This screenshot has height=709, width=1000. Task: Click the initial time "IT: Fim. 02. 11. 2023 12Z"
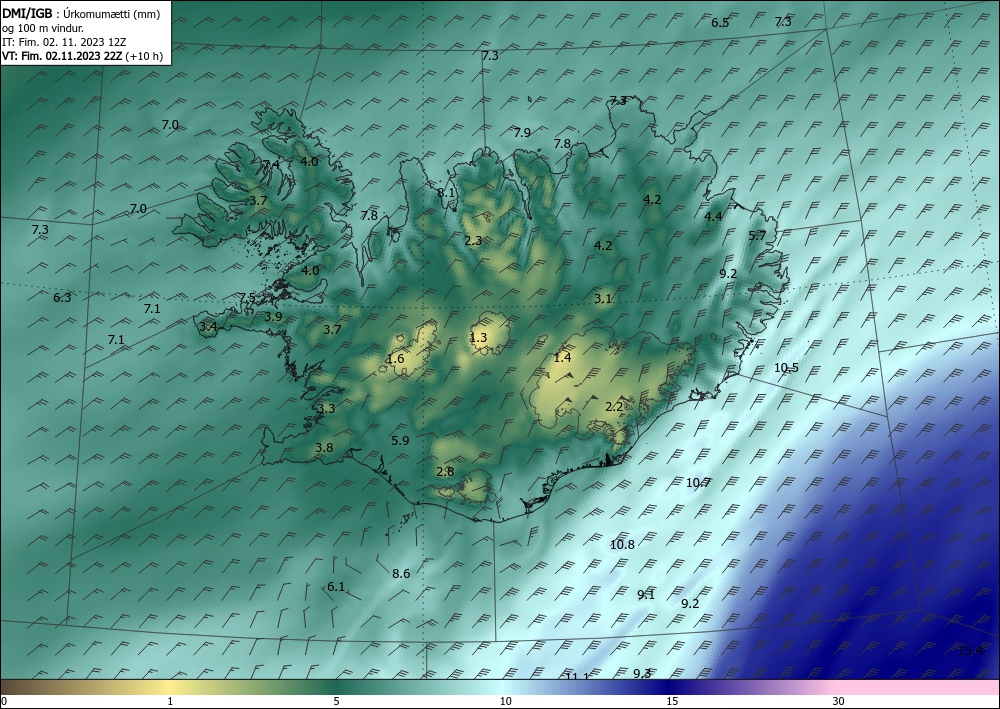pos(64,42)
